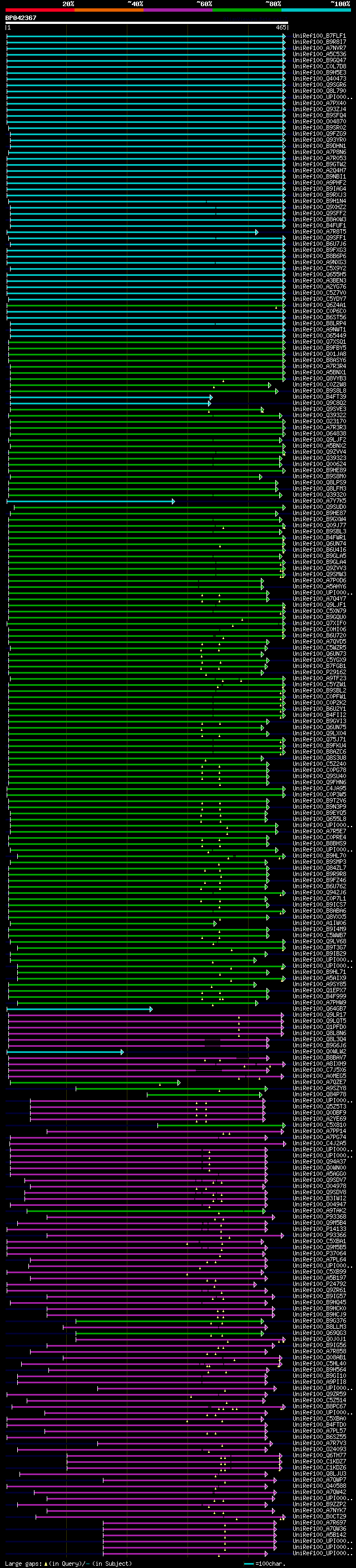Image resolution: width=356 pixels, height=1568 pixels.
Task: Select label UniRef100_B4FTD0
Action: pos(319,1424)
